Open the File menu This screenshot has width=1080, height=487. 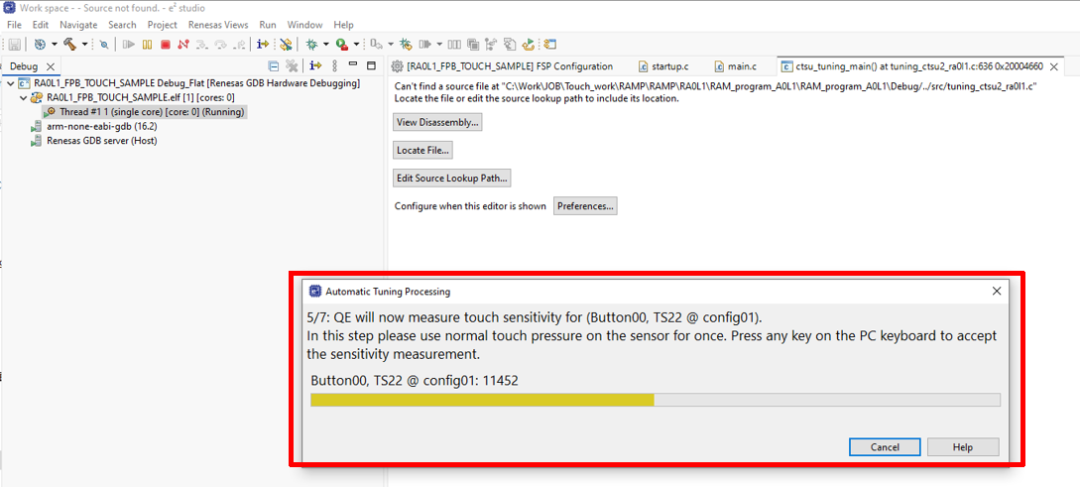click(14, 24)
